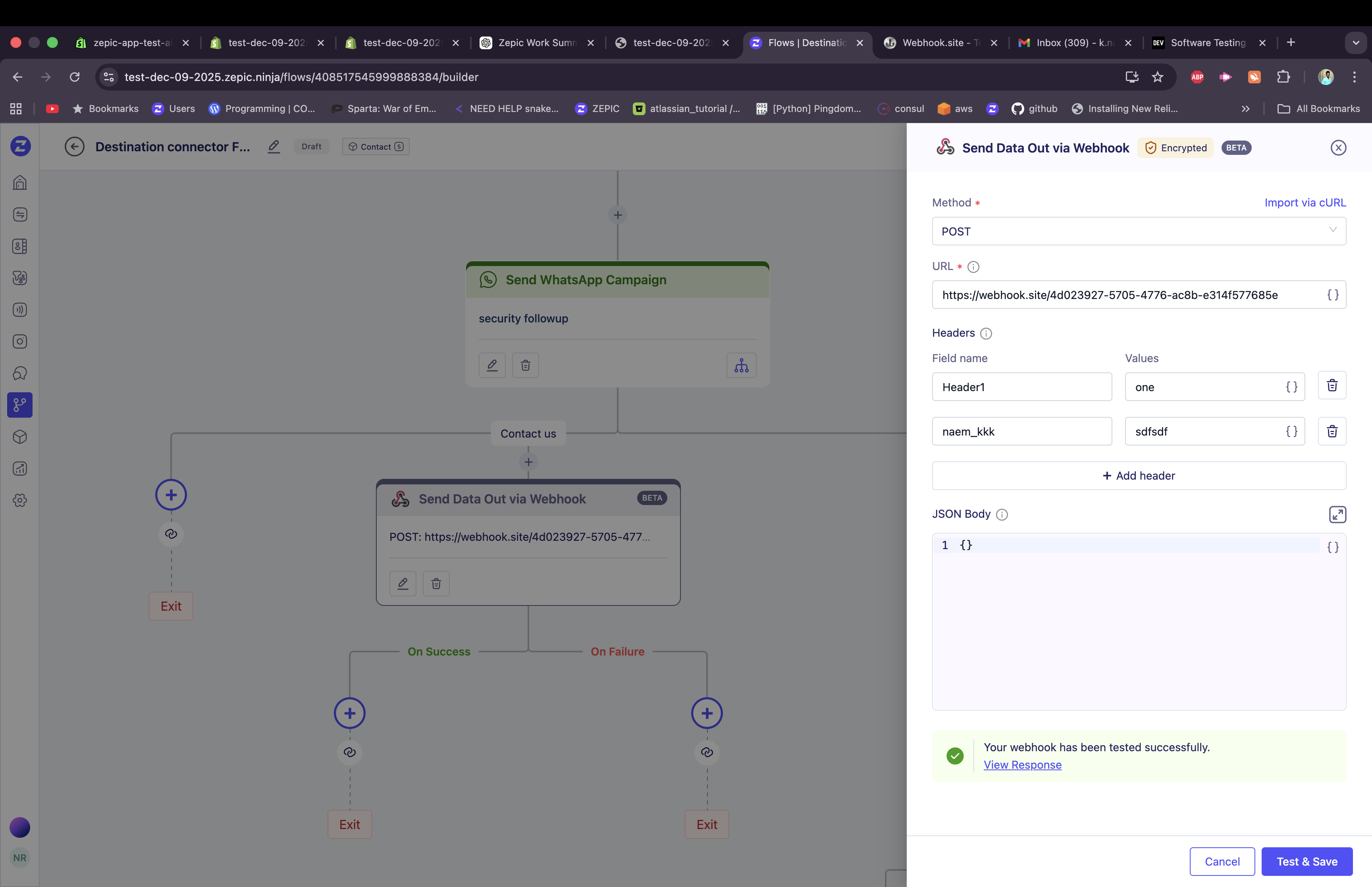The image size is (1372, 887).
Task: Click into the Header1 field name input
Action: [x=1021, y=387]
